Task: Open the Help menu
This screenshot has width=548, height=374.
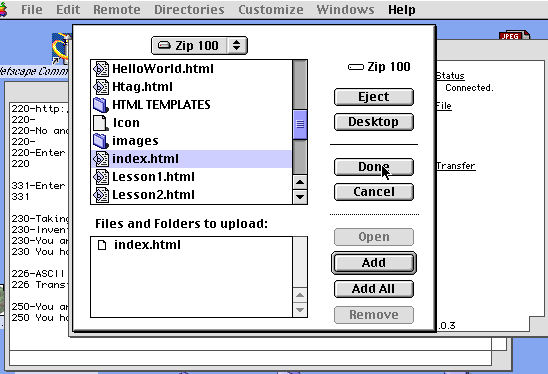Action: click(x=402, y=9)
